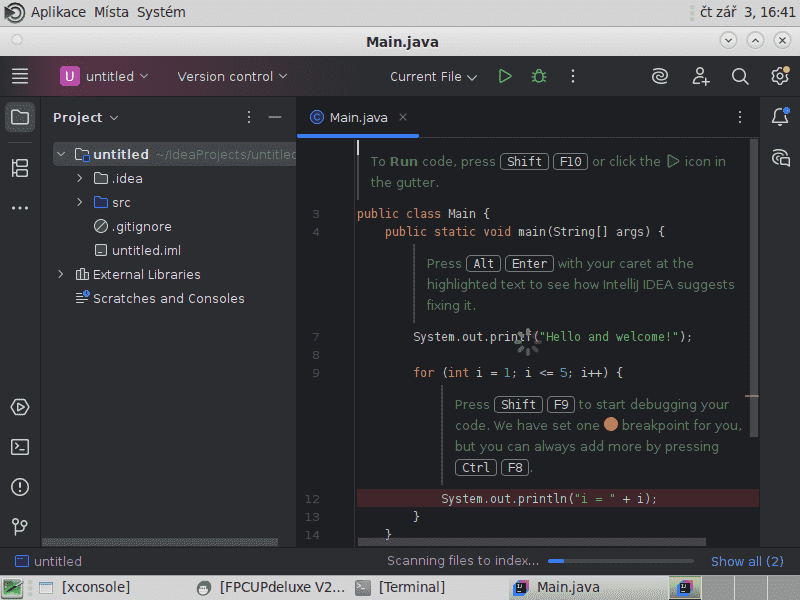Expand External Libraries node

[61, 274]
